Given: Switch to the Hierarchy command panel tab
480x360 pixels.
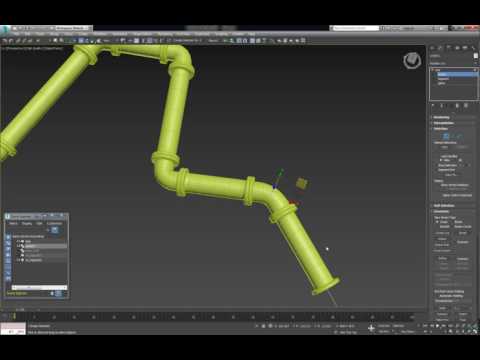Looking at the screenshot, I should [x=449, y=48].
